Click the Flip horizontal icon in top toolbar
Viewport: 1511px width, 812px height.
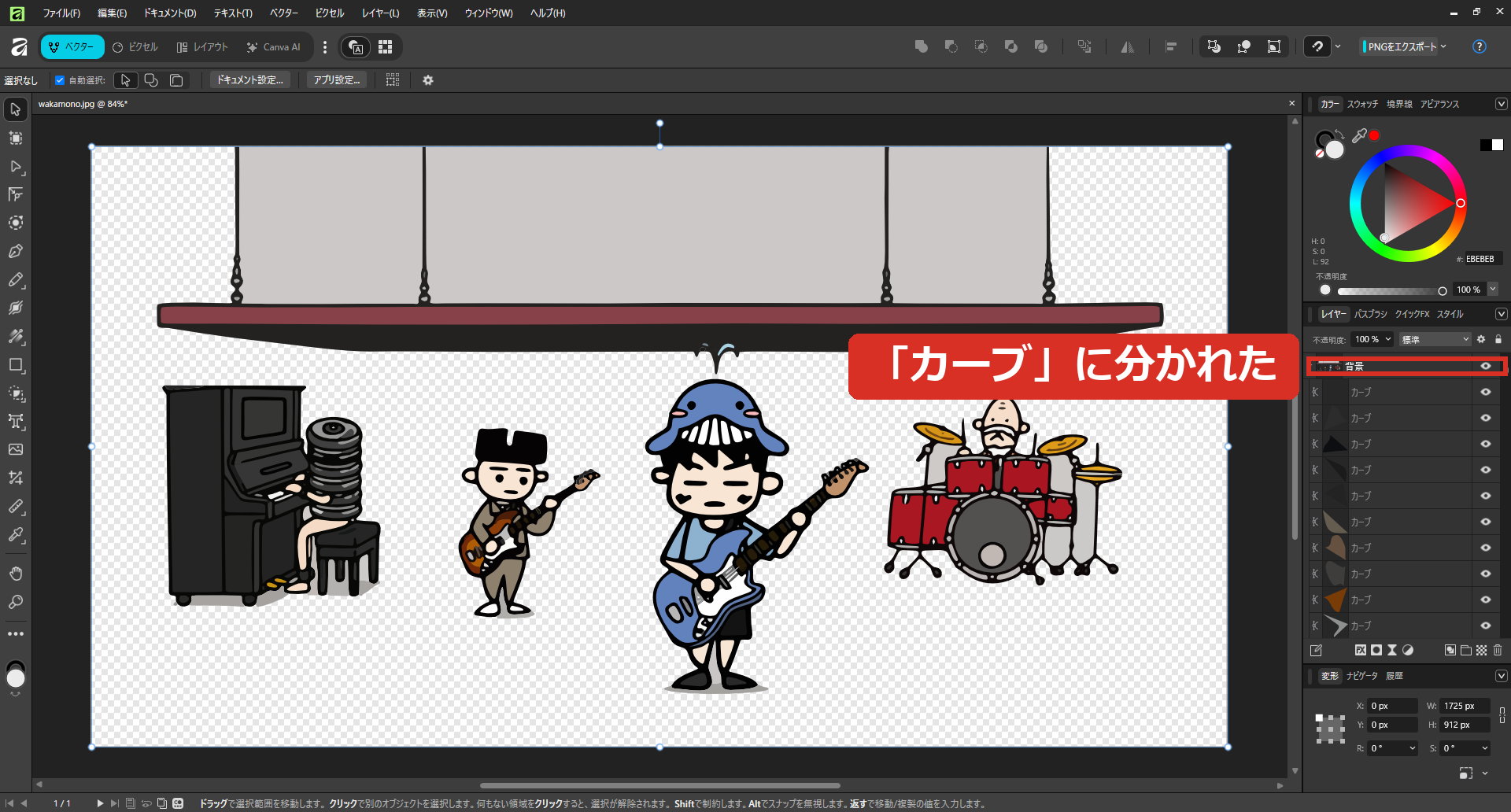pos(1128,46)
